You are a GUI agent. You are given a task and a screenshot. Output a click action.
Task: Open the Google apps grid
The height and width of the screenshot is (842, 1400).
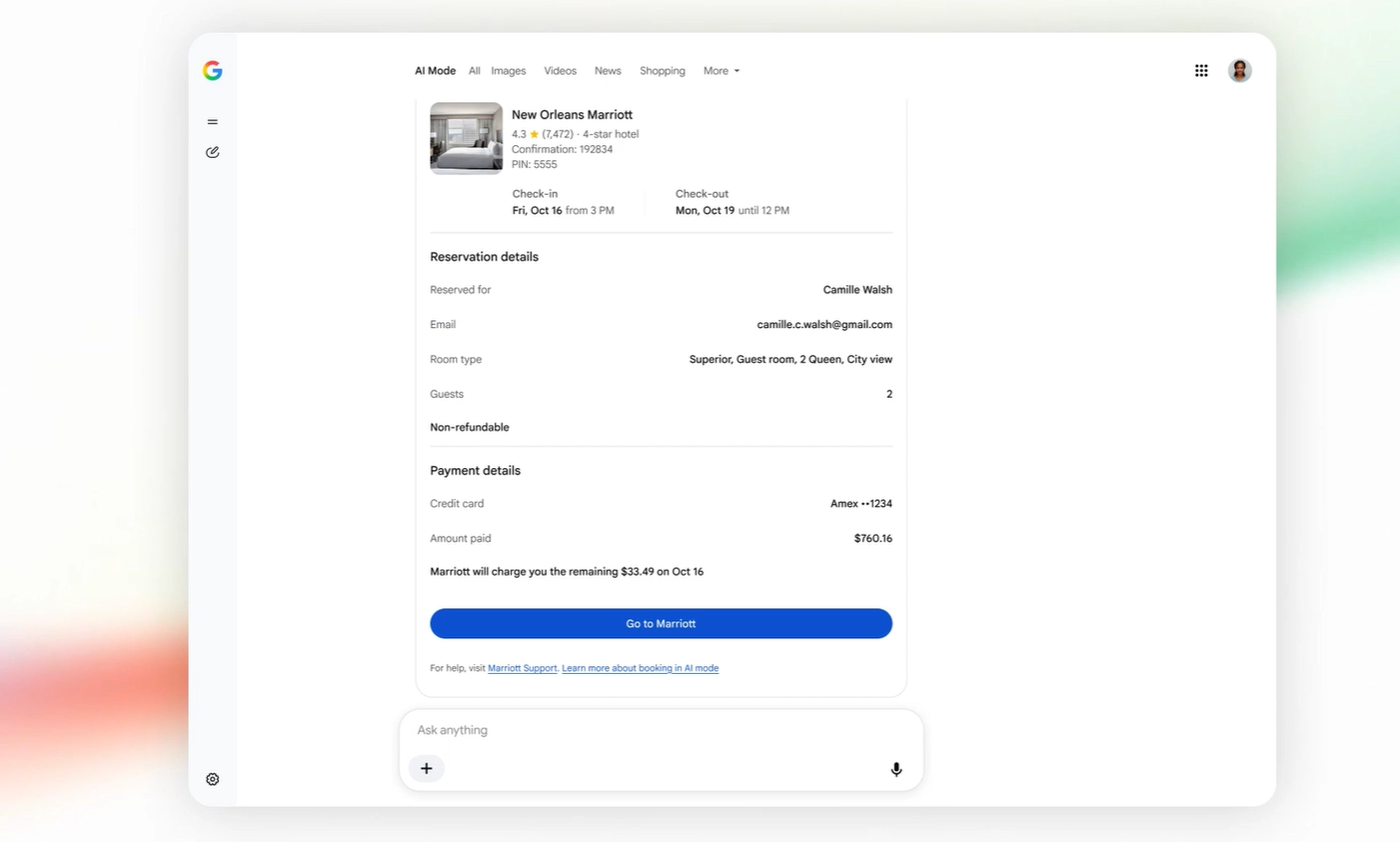coord(1201,71)
